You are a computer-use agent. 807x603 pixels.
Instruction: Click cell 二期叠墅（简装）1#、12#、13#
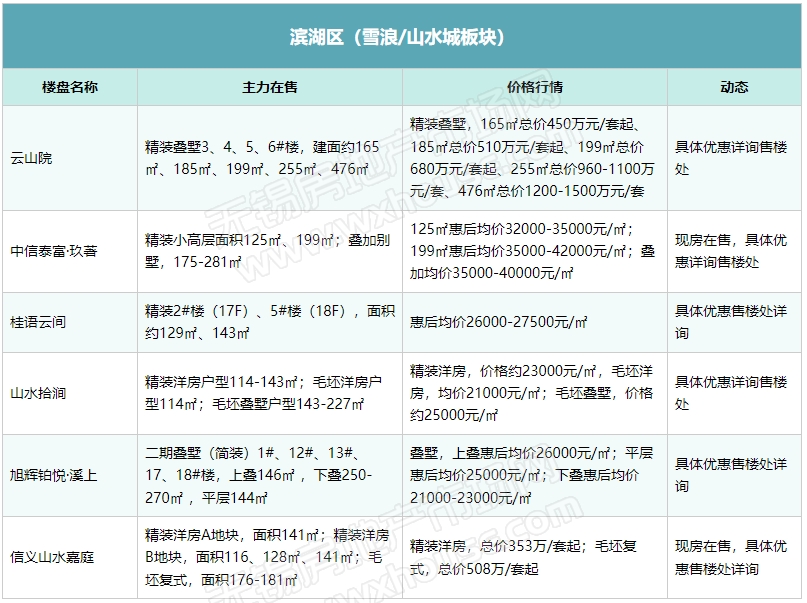pos(270,475)
